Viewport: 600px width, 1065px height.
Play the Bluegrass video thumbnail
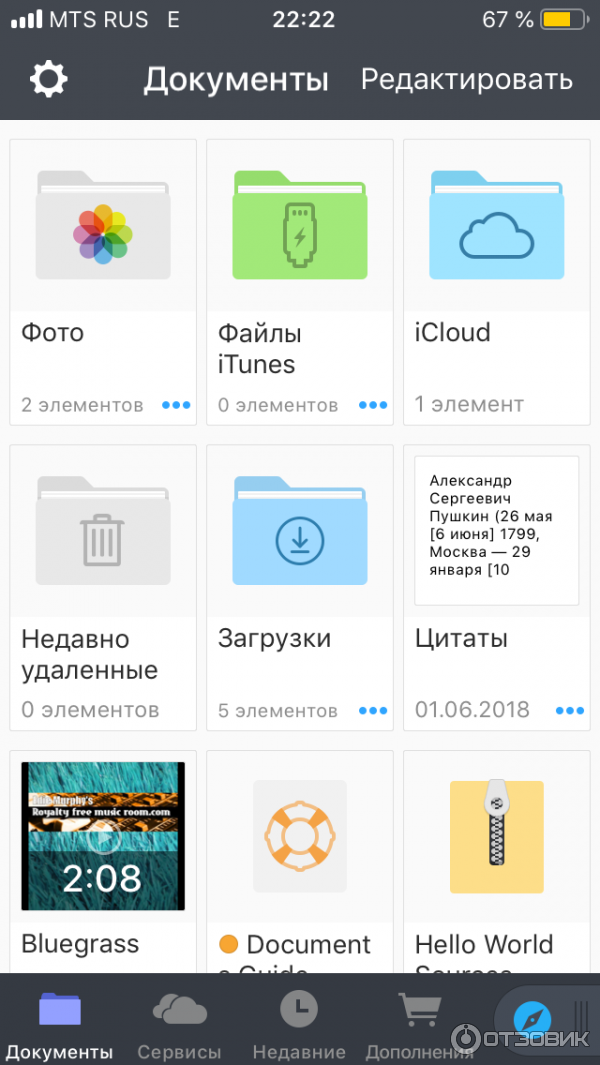[103, 835]
